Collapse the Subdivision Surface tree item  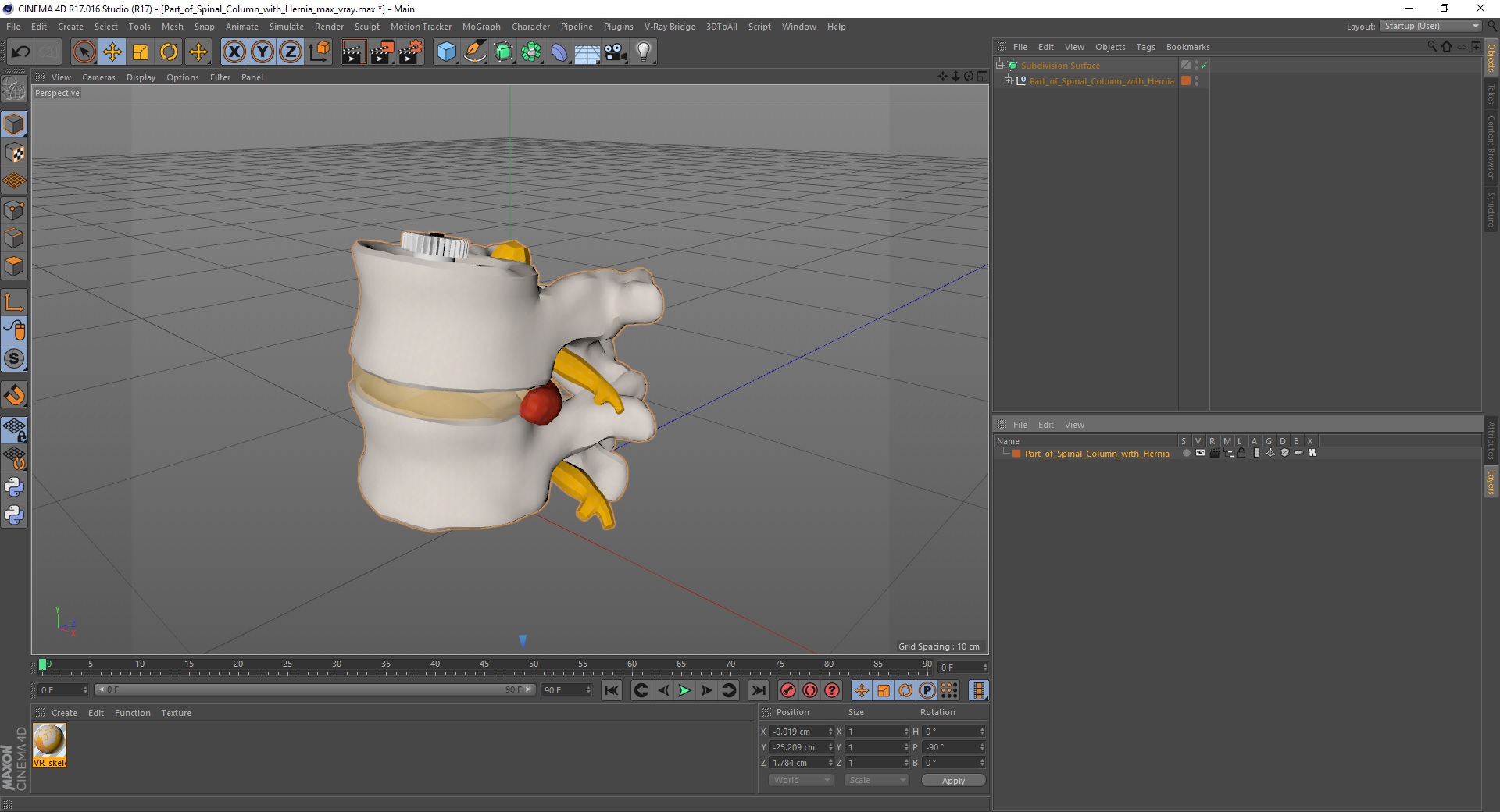[1000, 66]
